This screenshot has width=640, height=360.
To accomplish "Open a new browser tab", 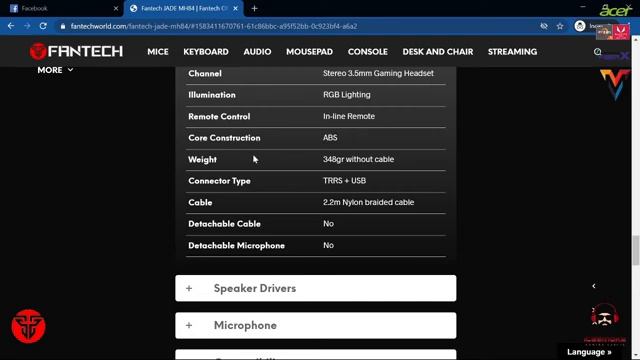I will click(254, 8).
